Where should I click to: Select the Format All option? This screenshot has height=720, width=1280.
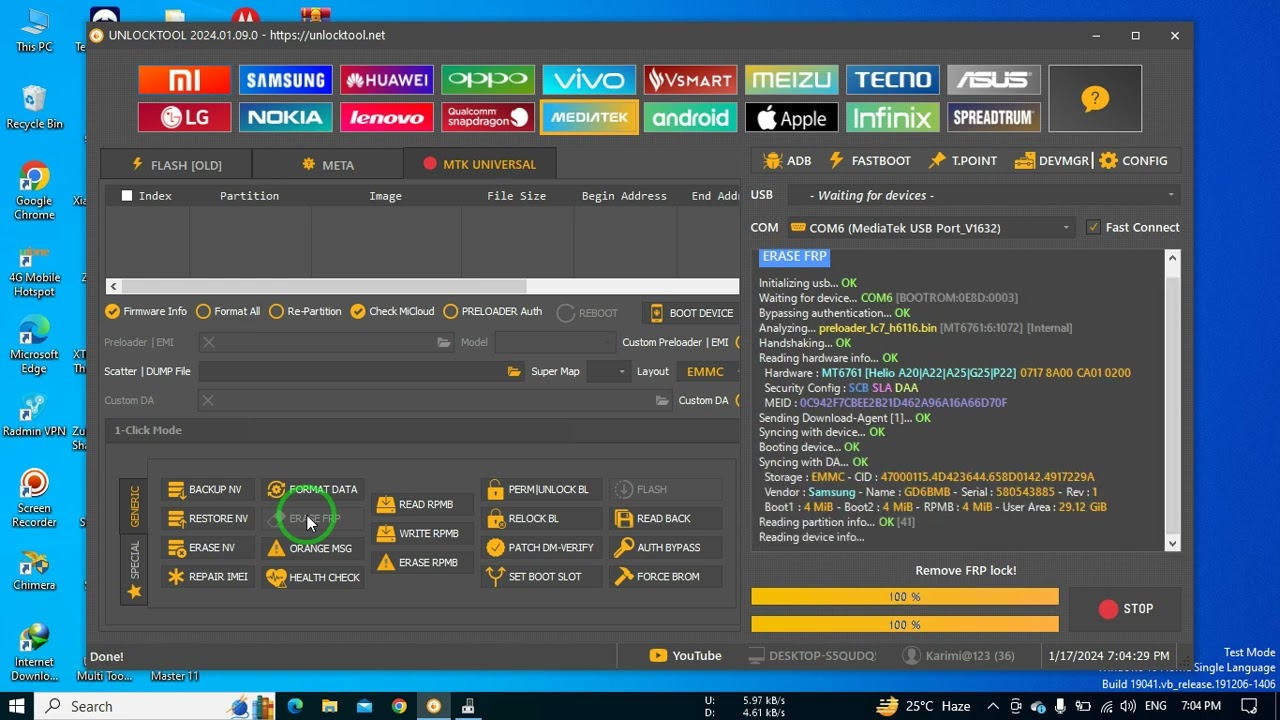tap(228, 311)
